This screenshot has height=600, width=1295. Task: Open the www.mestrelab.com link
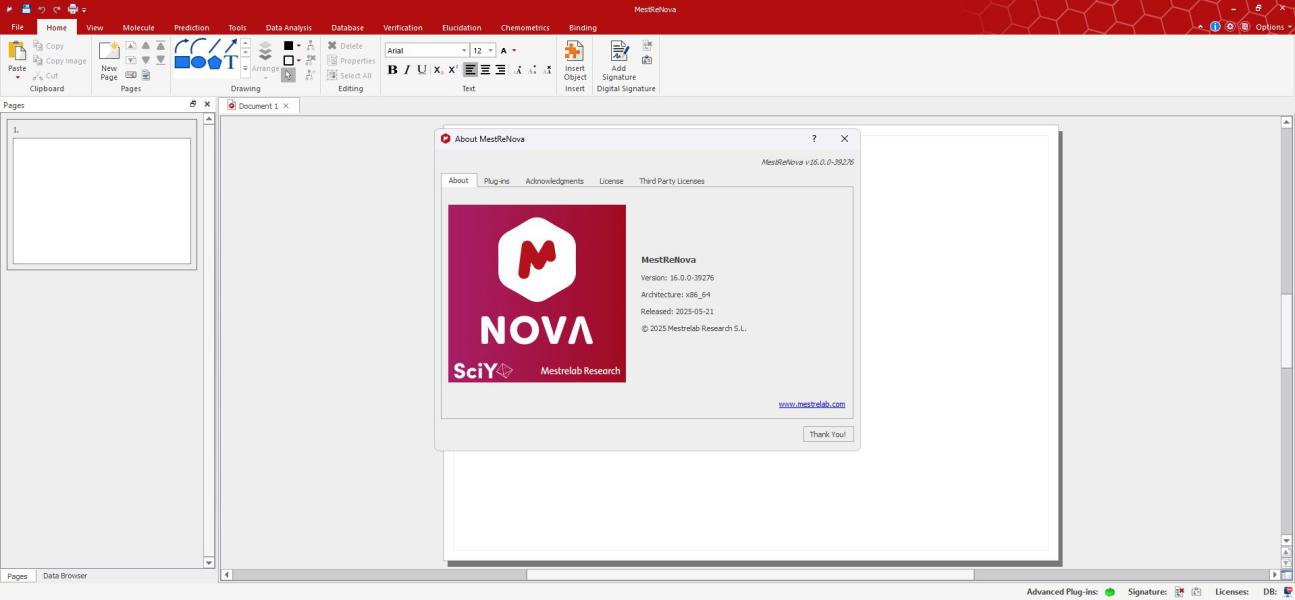pos(811,404)
